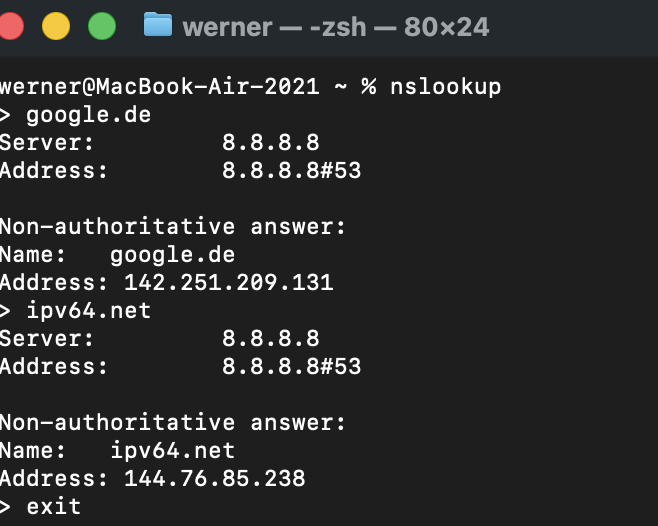The image size is (658, 526).
Task: Click the IP address 142.251.209.131
Action: pos(228,282)
